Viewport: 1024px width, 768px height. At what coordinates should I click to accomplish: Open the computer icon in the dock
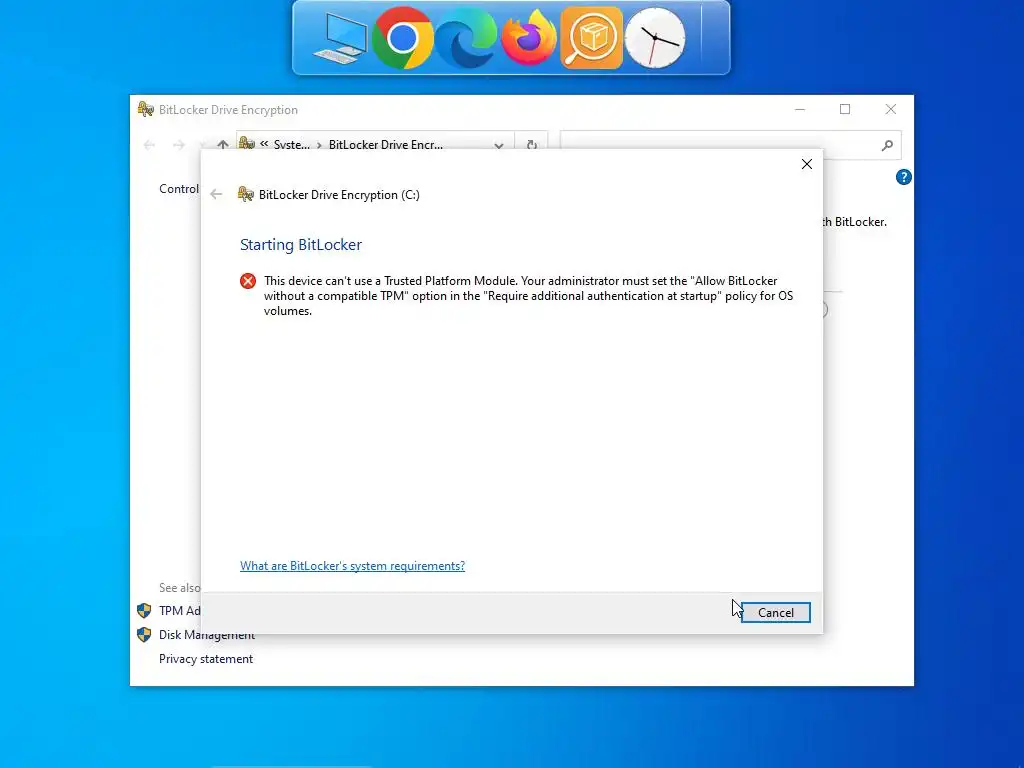(x=341, y=38)
